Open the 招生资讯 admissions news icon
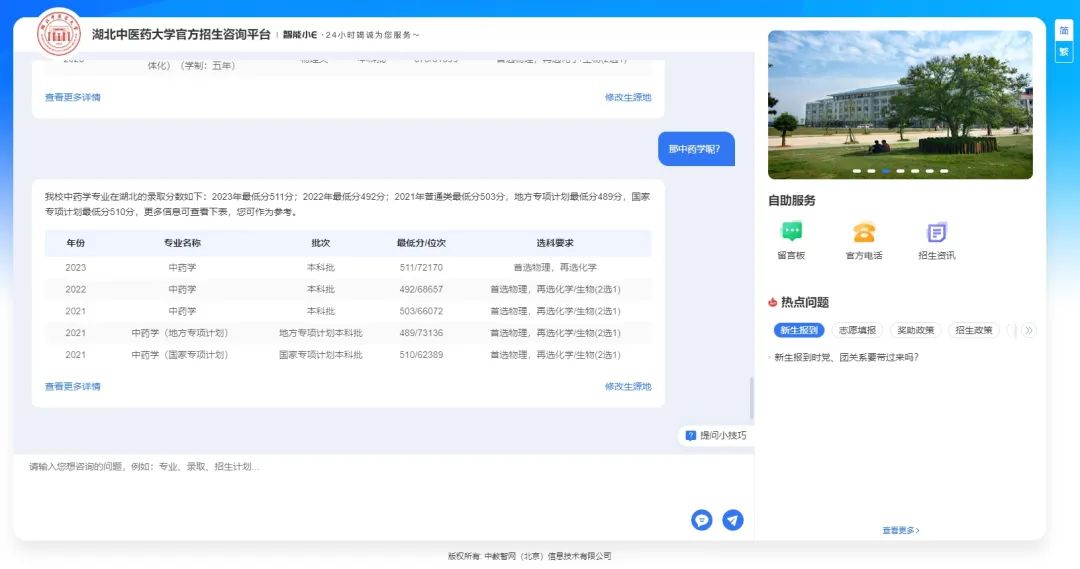 (936, 232)
